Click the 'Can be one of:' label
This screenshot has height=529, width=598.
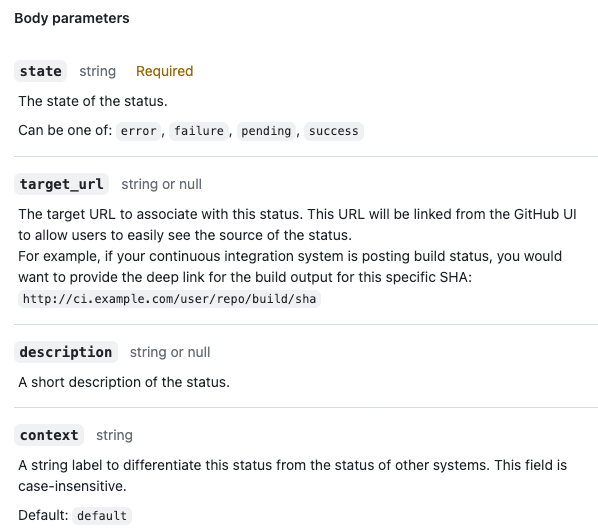pyautogui.click(x=65, y=130)
